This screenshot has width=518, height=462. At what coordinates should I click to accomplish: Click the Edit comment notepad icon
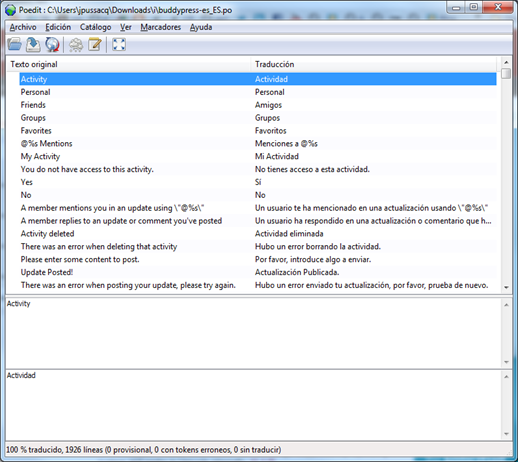(x=95, y=44)
